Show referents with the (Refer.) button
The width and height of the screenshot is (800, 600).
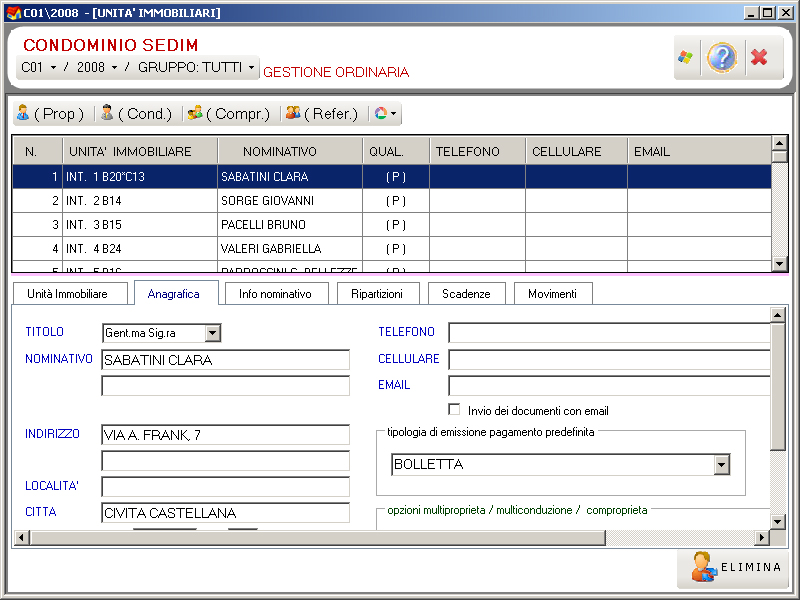322,114
